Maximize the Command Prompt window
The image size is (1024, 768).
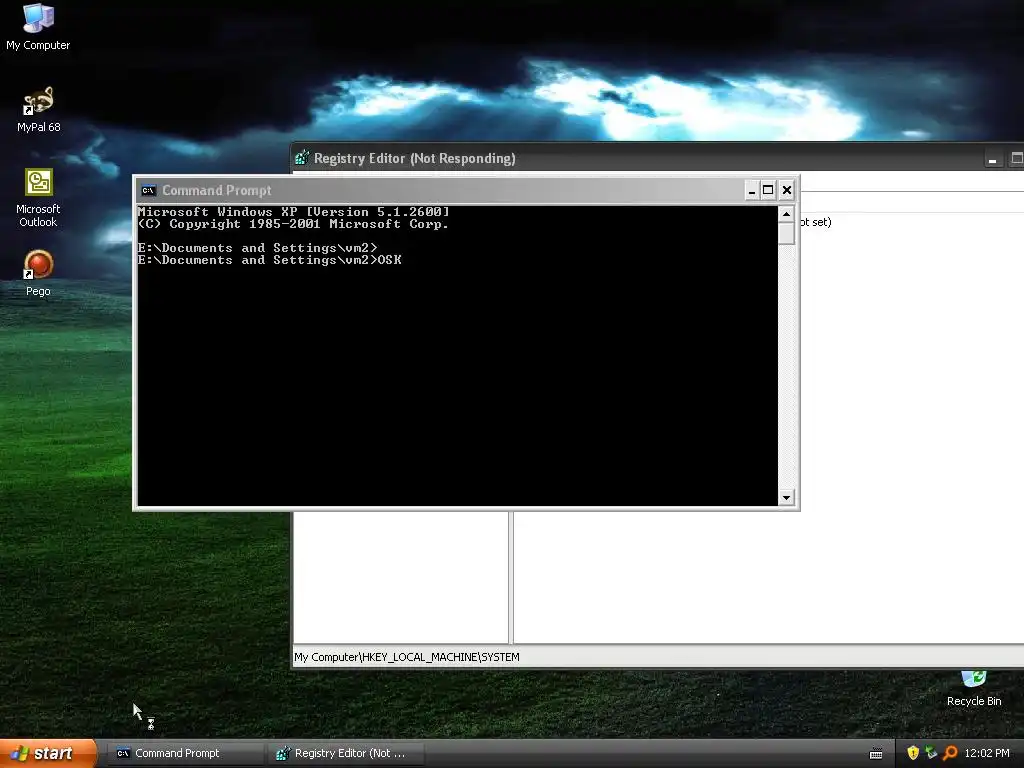point(769,190)
